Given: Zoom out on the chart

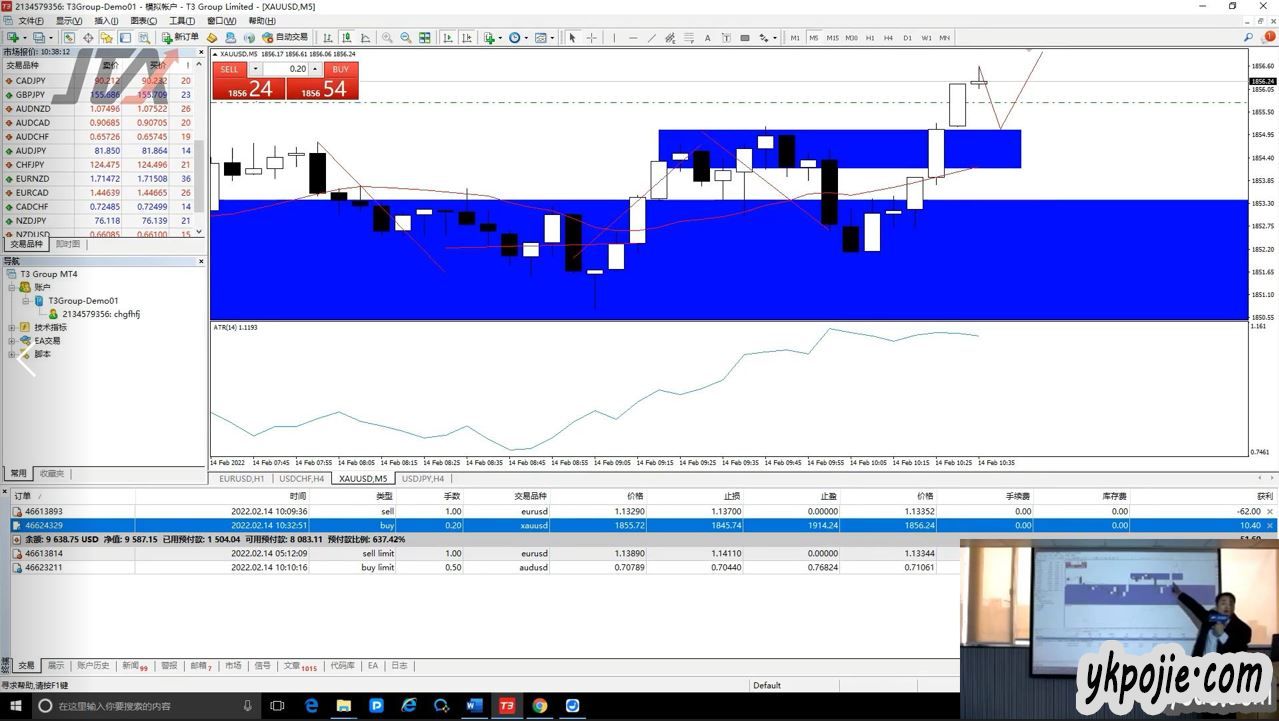Looking at the screenshot, I should point(405,38).
